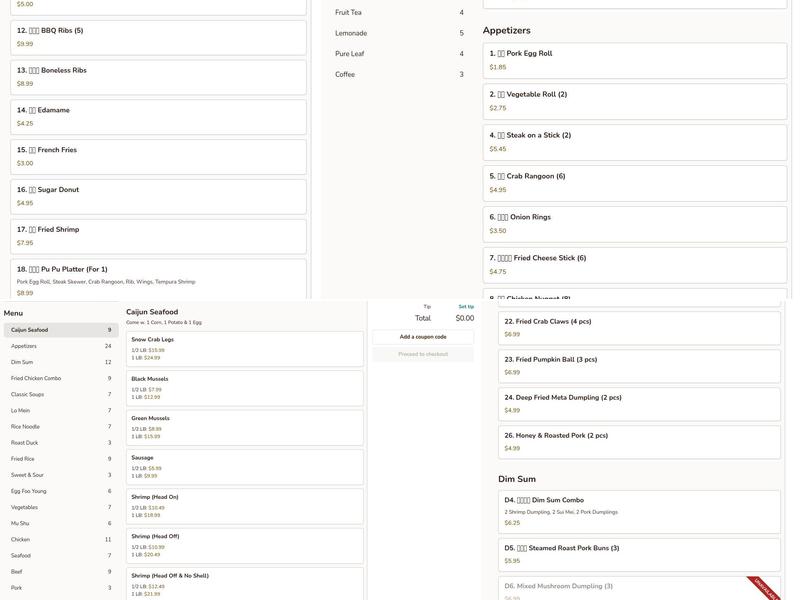
Task: Click Add a coupon code button
Action: pyautogui.click(x=423, y=337)
